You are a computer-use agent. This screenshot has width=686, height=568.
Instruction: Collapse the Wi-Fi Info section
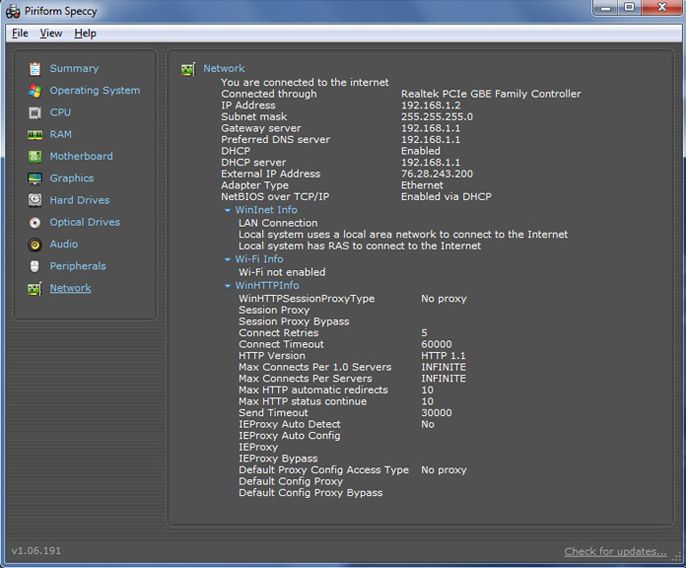(x=228, y=259)
